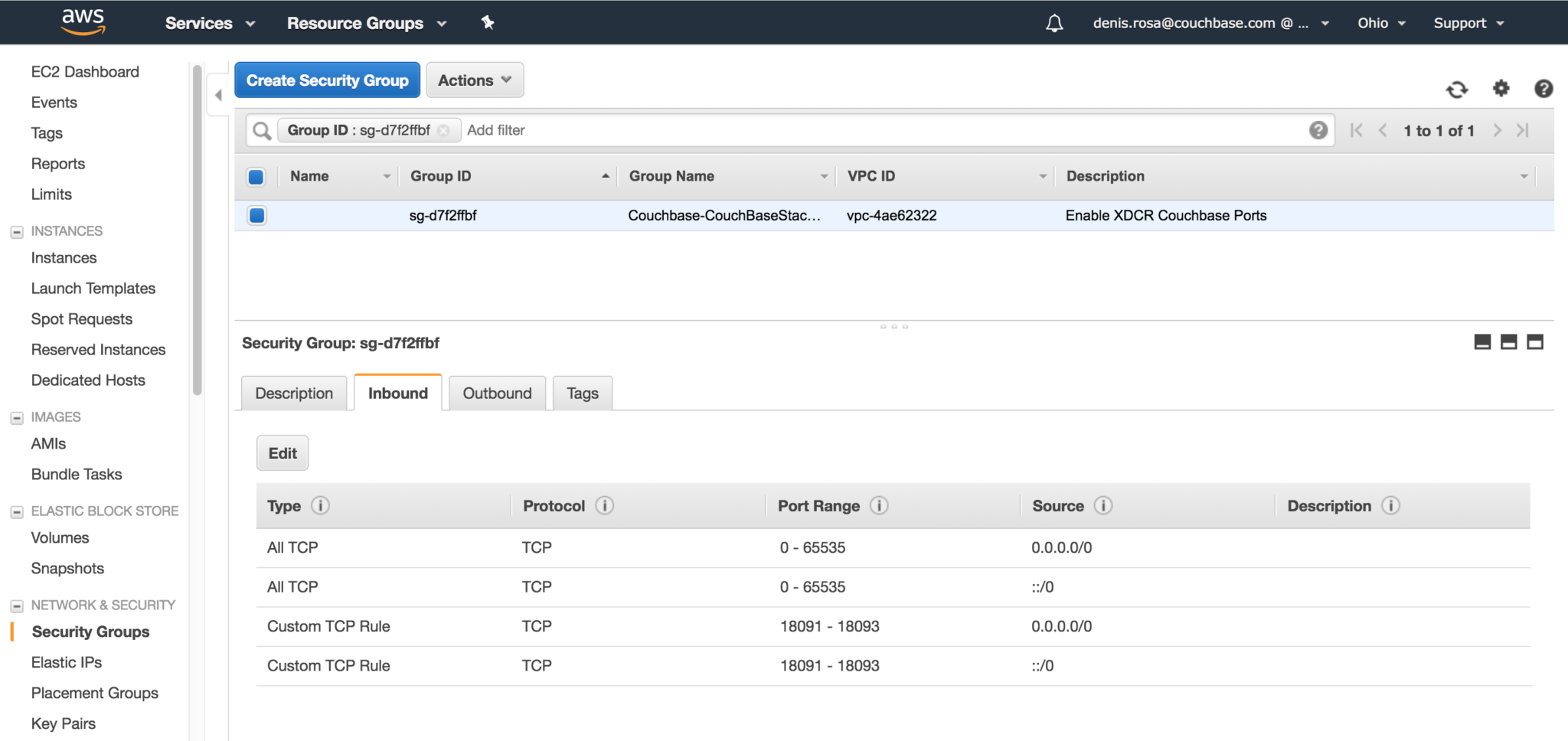Open the notifications bell

(1053, 22)
